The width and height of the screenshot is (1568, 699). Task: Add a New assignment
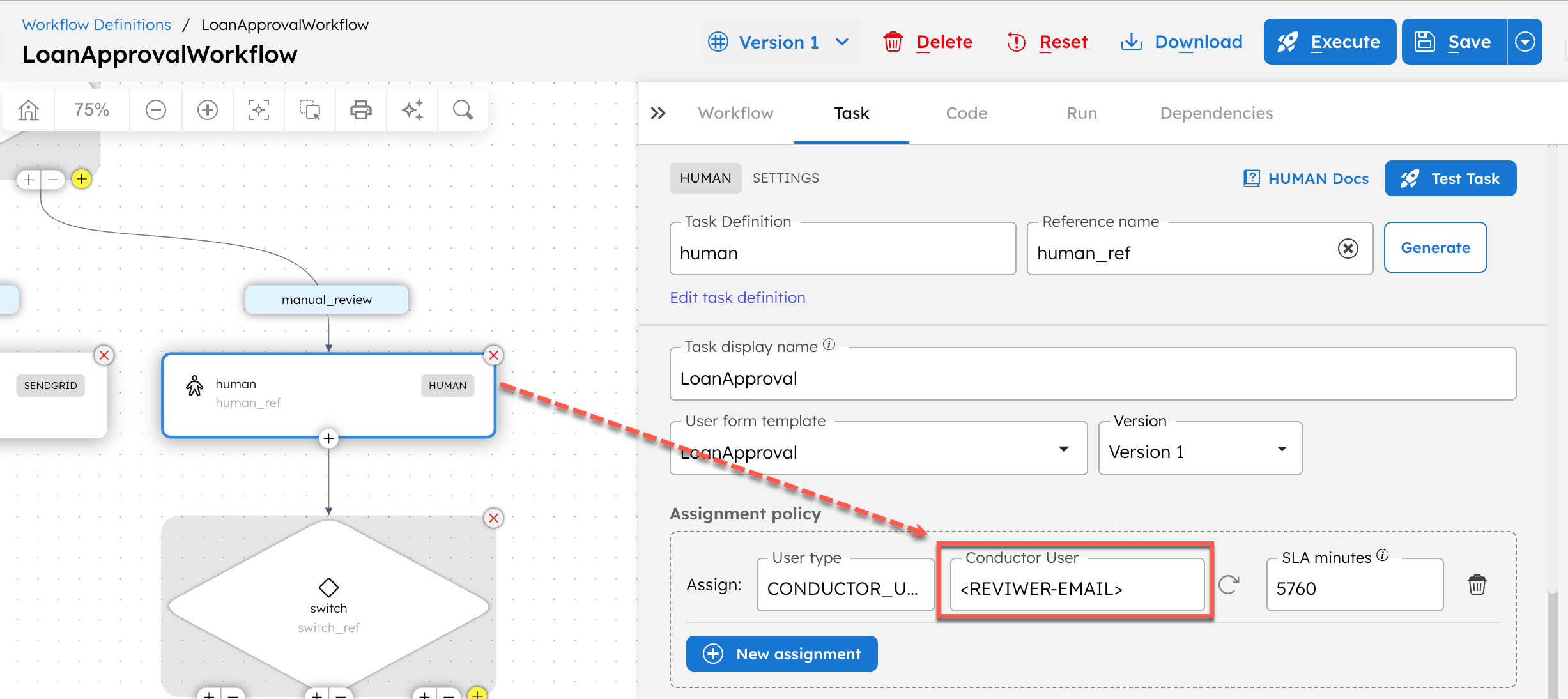[781, 654]
